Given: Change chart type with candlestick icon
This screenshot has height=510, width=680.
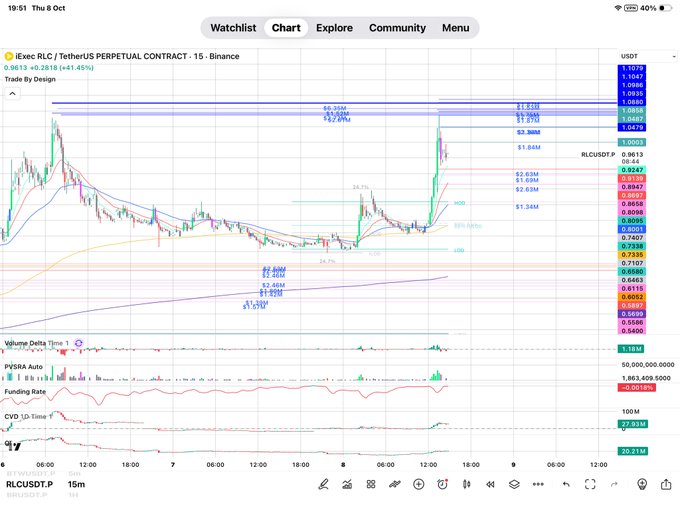Looking at the screenshot, I should click(x=467, y=484).
